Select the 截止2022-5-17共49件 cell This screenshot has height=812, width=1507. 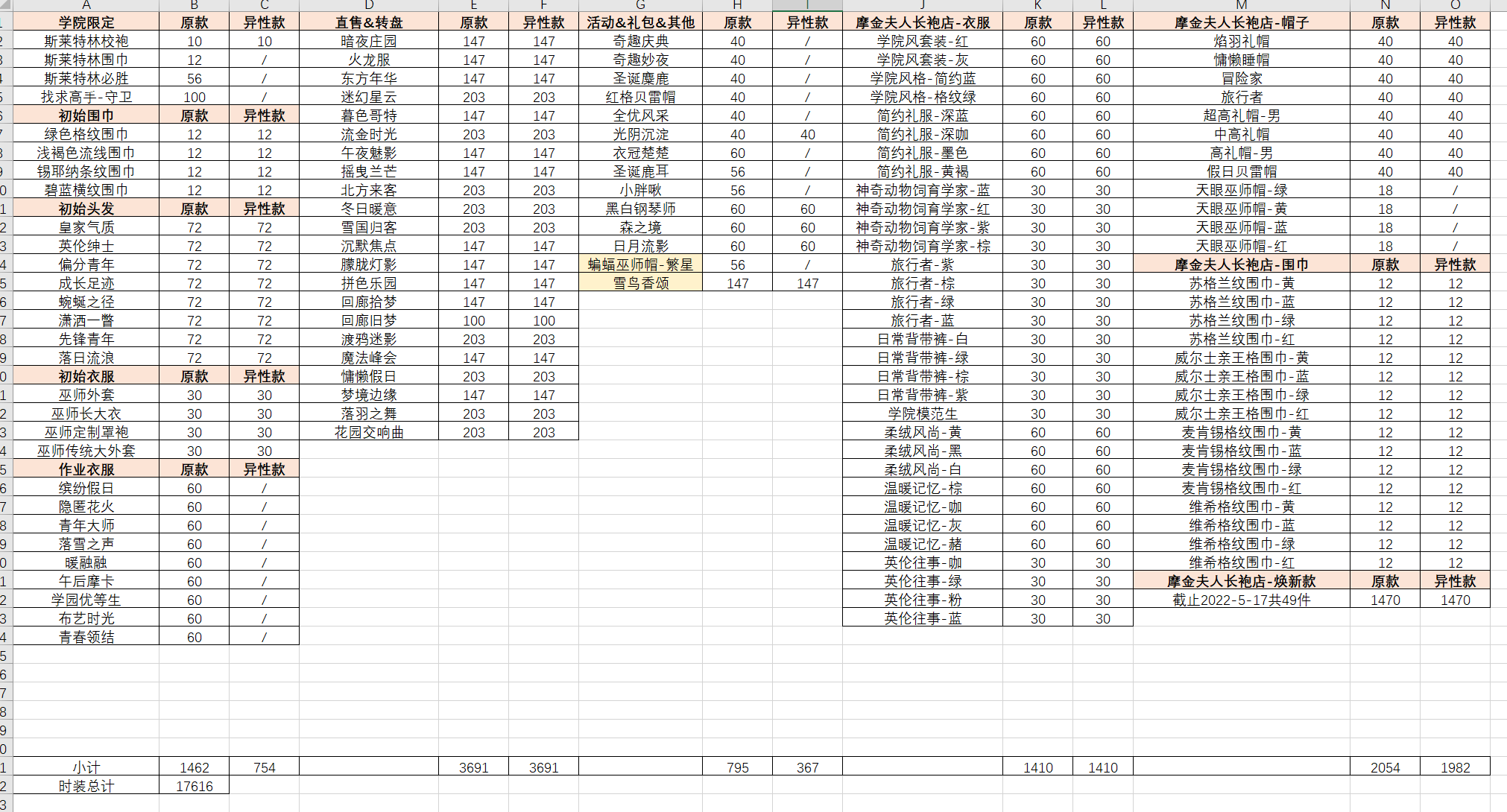pos(1242,600)
